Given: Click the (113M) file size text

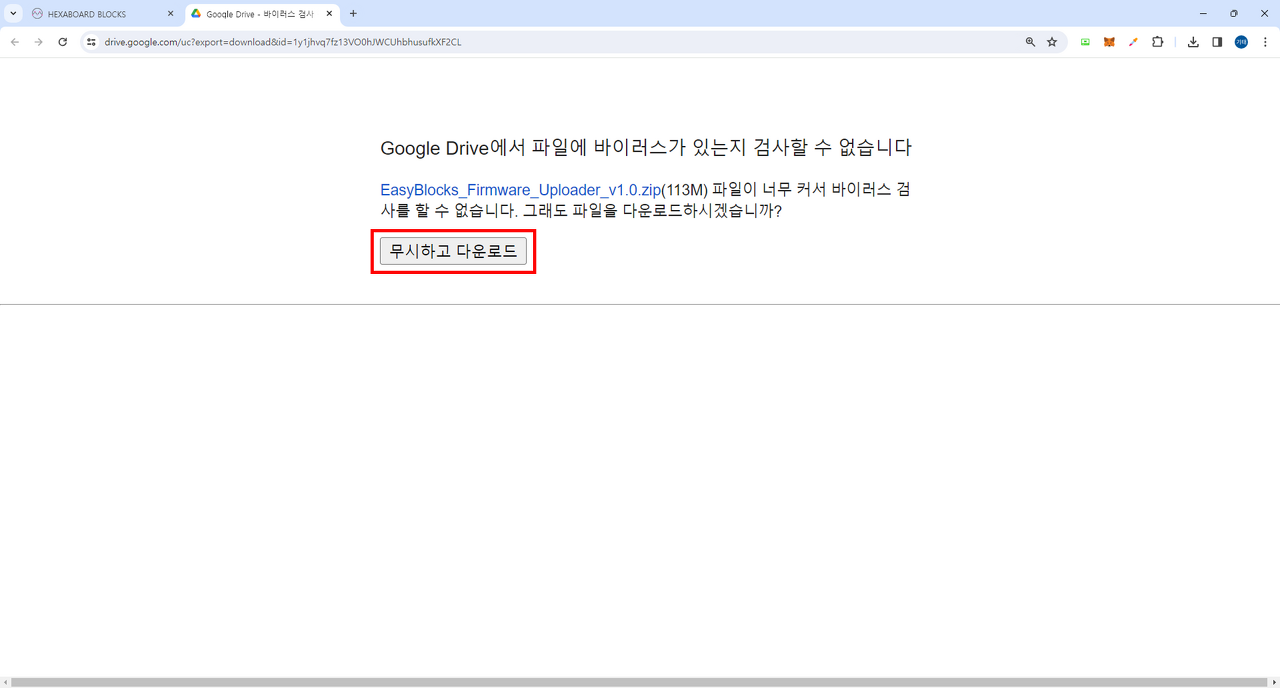Looking at the screenshot, I should [685, 190].
